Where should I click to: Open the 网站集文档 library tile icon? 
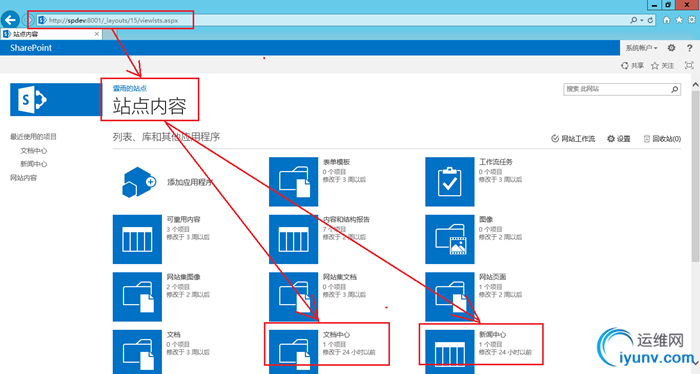coord(293,297)
